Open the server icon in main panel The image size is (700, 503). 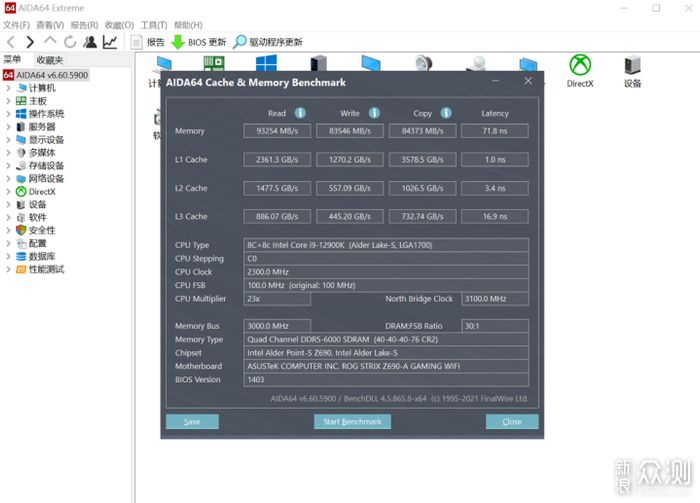coord(319,63)
